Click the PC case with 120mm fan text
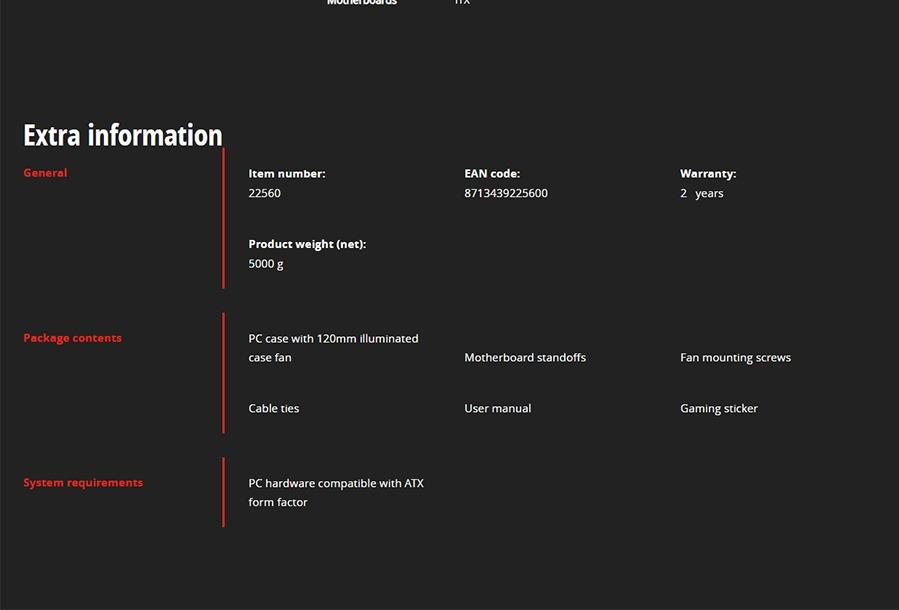 point(333,347)
